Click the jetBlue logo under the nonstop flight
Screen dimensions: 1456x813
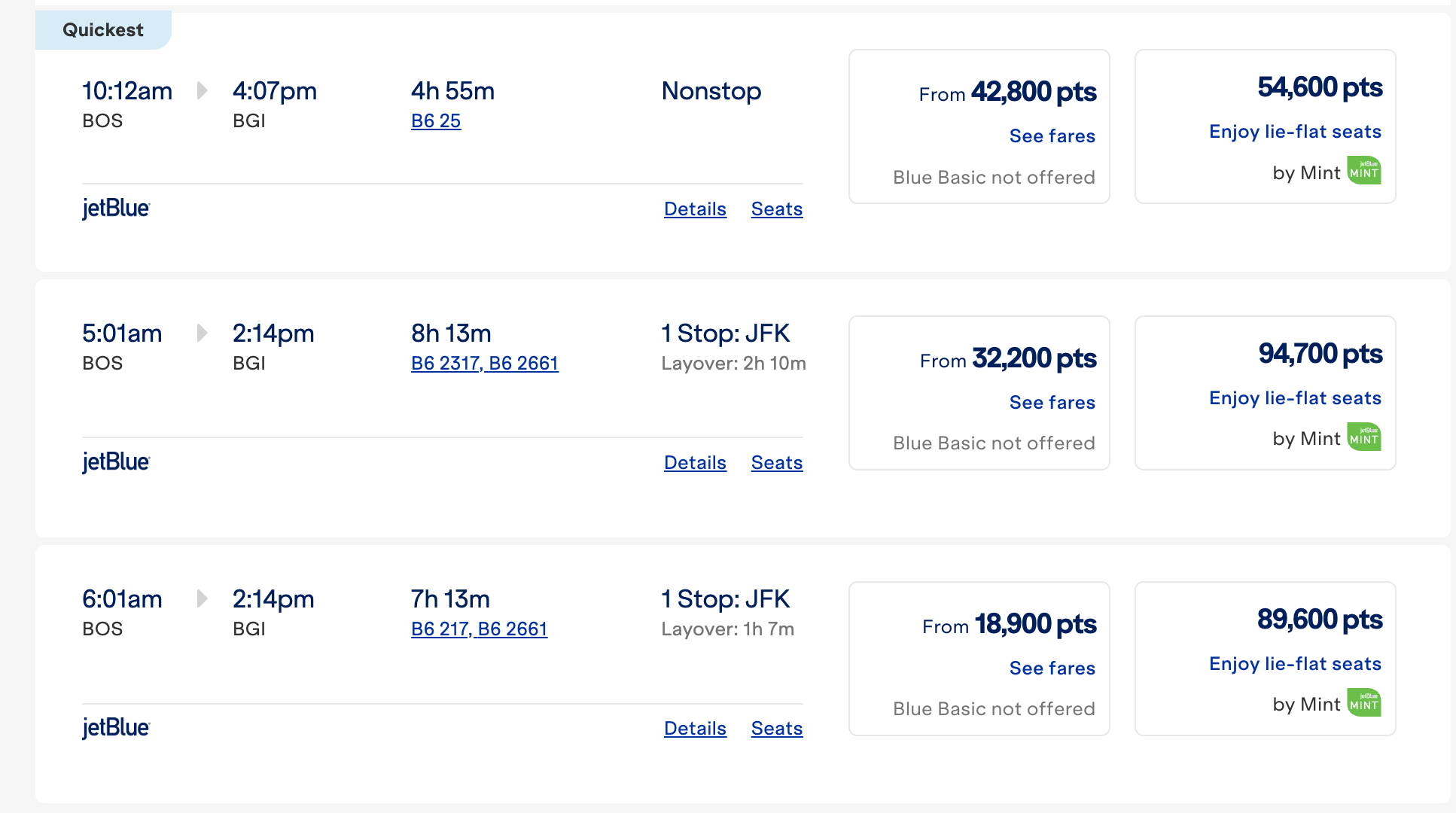point(116,208)
